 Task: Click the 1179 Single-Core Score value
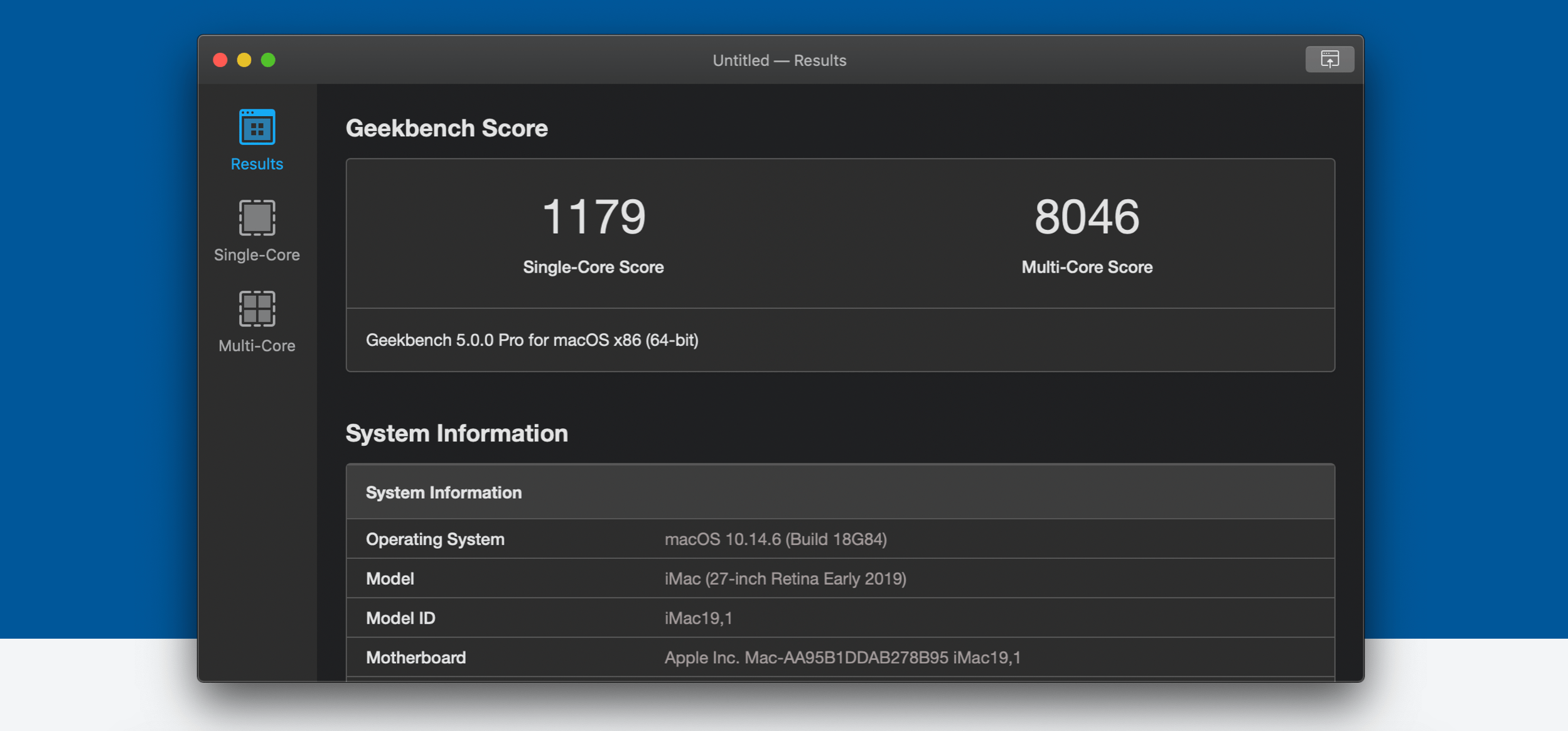(593, 216)
